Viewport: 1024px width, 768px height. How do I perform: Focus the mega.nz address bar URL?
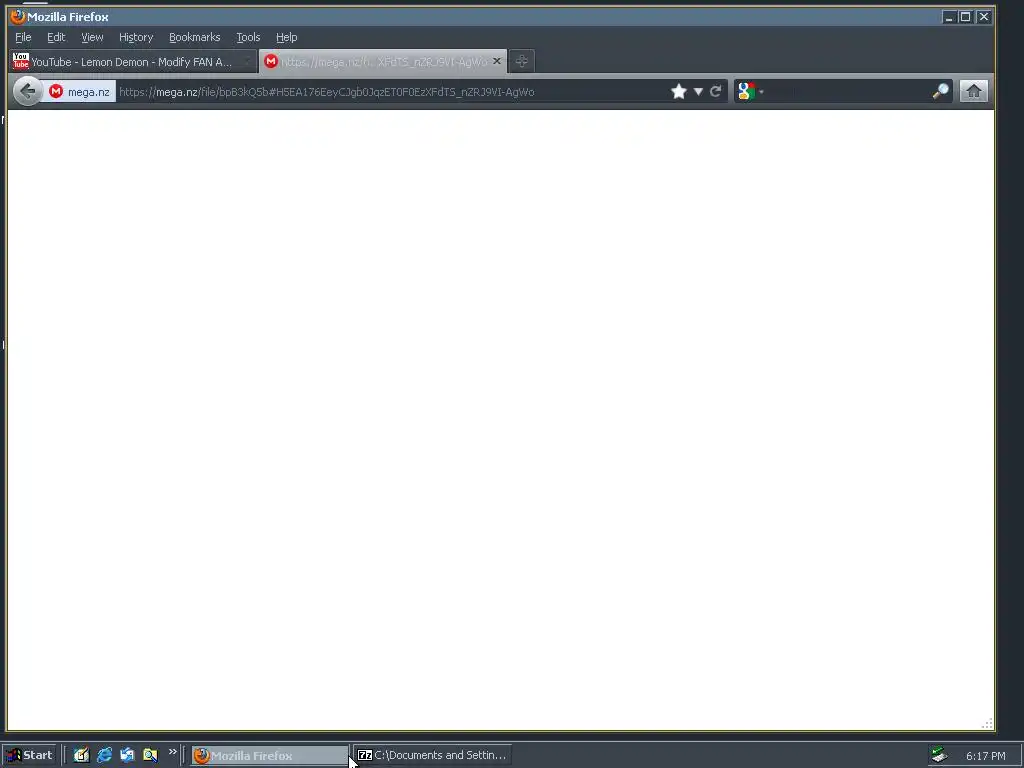pyautogui.click(x=392, y=91)
